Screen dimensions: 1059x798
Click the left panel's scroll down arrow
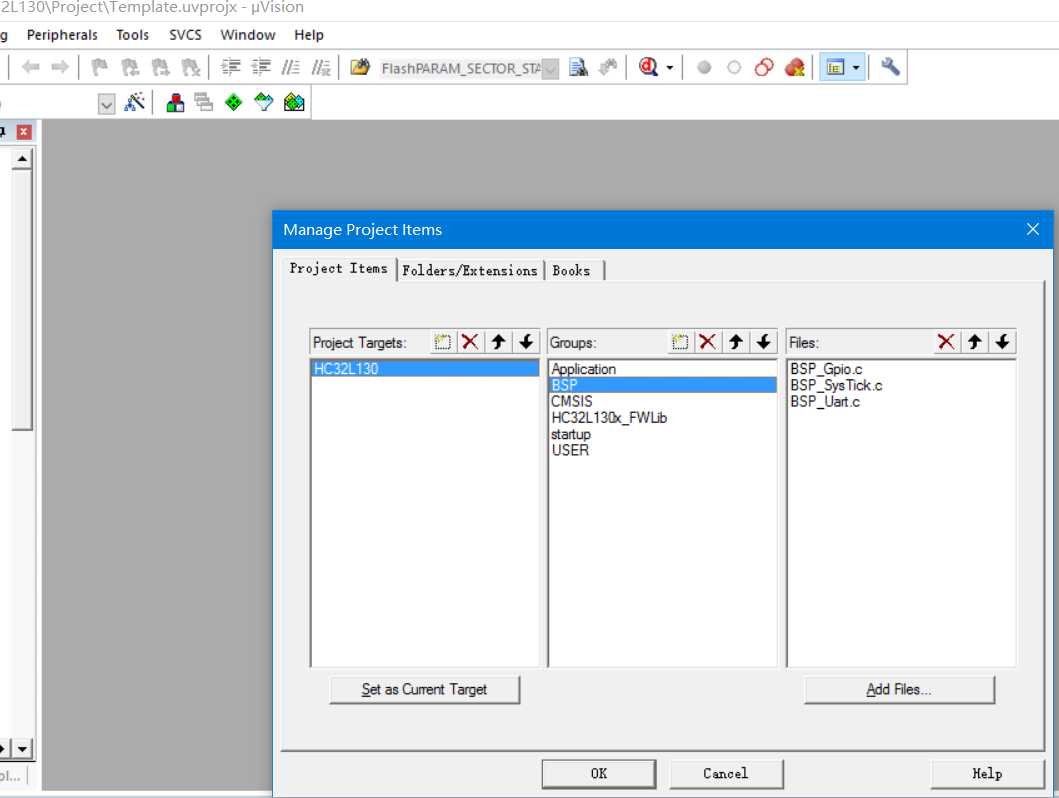[x=22, y=749]
